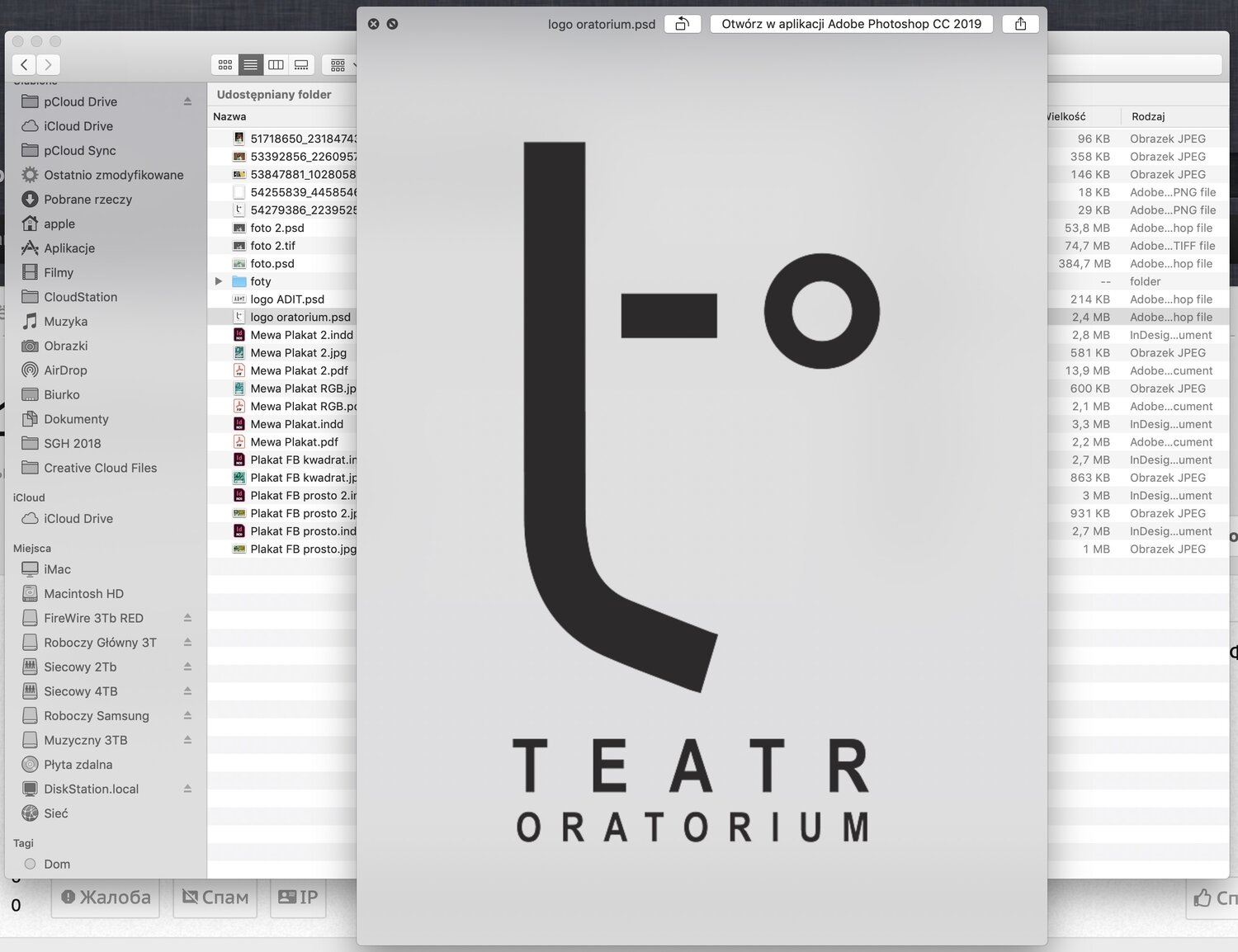The image size is (1238, 952).
Task: Go back in Finder history
Action: (24, 64)
